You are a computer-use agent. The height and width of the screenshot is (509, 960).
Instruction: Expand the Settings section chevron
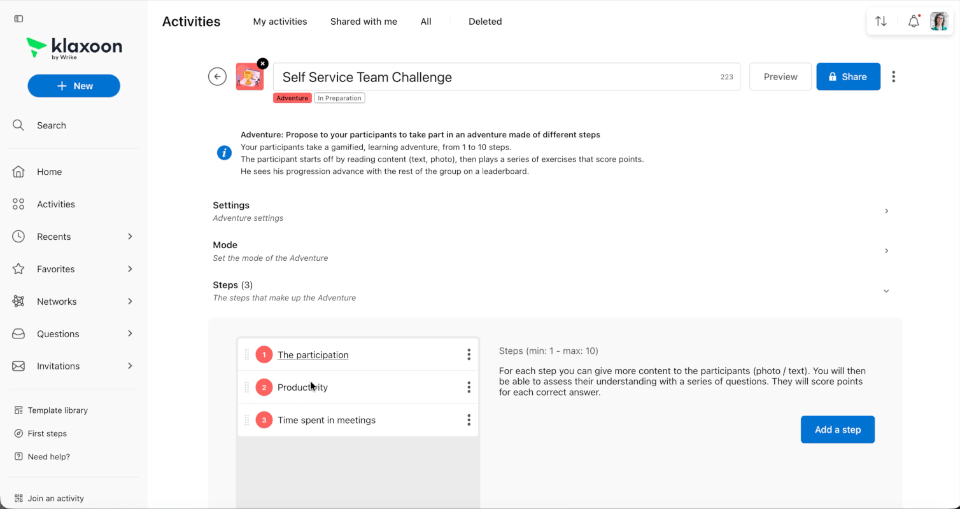[887, 211]
